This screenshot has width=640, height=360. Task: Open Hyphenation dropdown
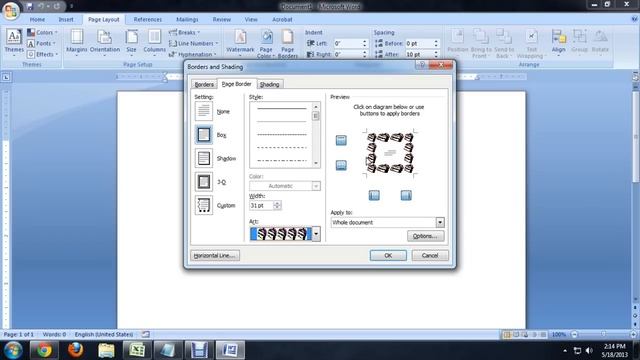pos(193,54)
